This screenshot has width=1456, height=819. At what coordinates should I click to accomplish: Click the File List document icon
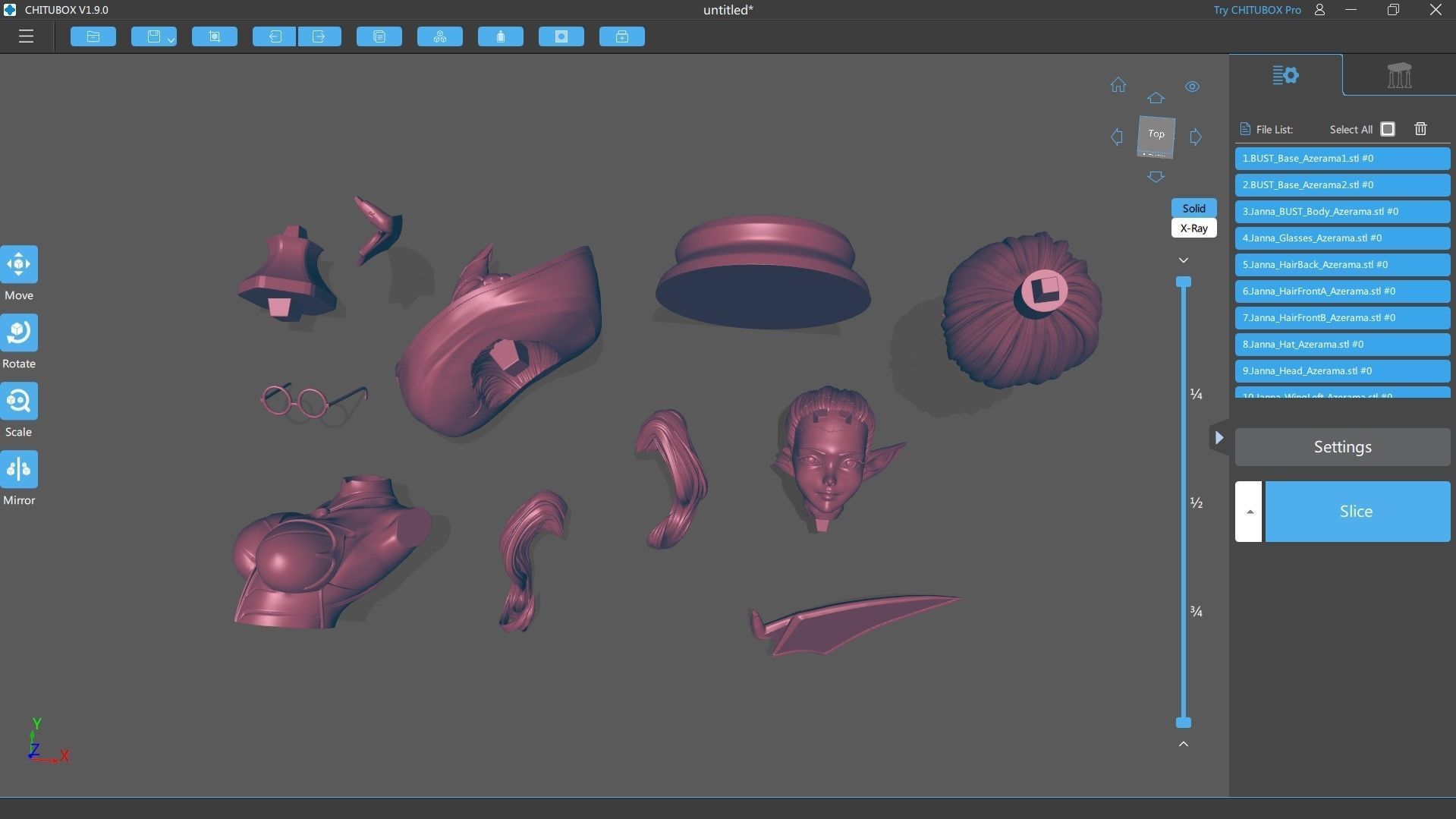click(x=1245, y=129)
